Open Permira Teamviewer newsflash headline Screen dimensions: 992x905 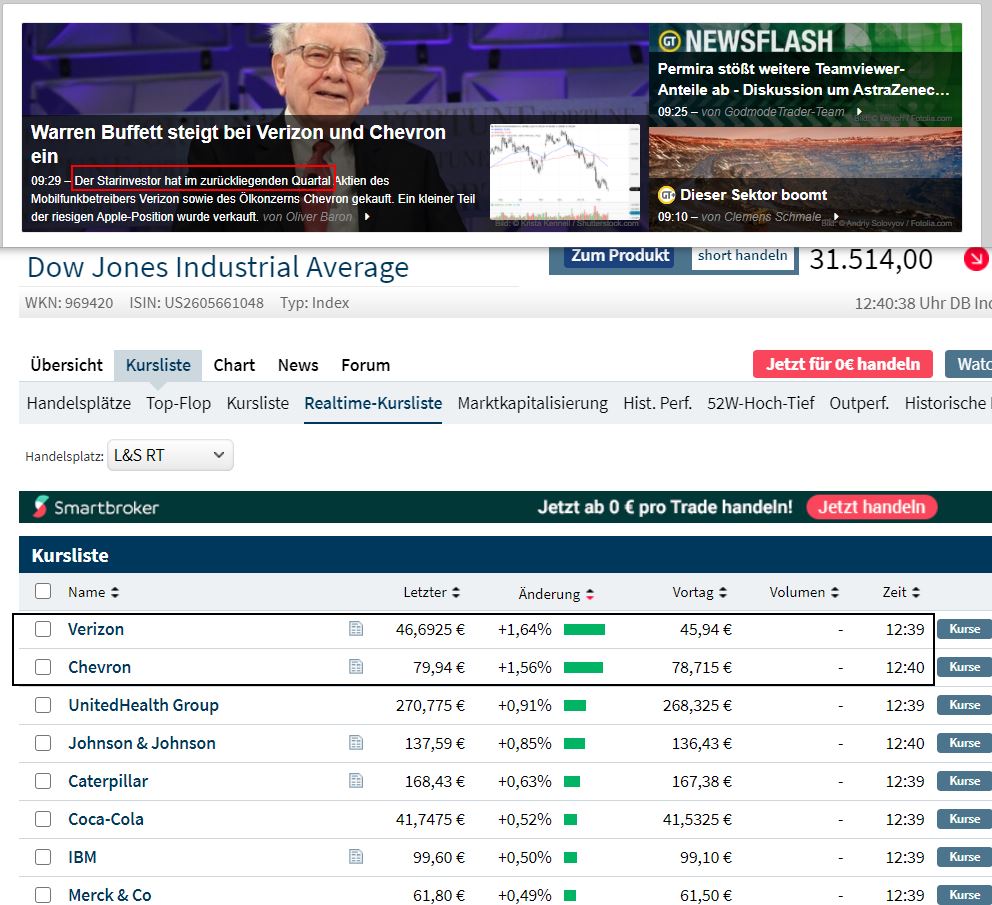[803, 79]
